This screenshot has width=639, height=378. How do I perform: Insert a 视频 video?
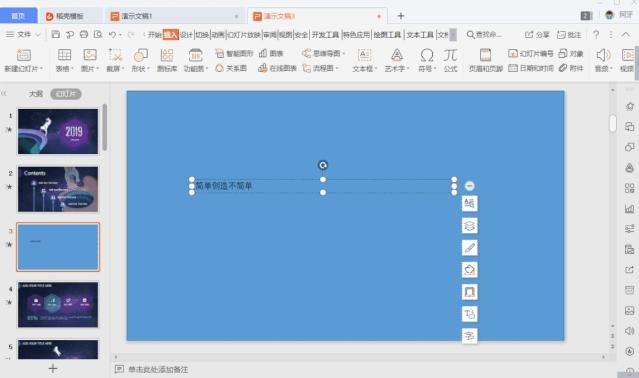pyautogui.click(x=628, y=60)
